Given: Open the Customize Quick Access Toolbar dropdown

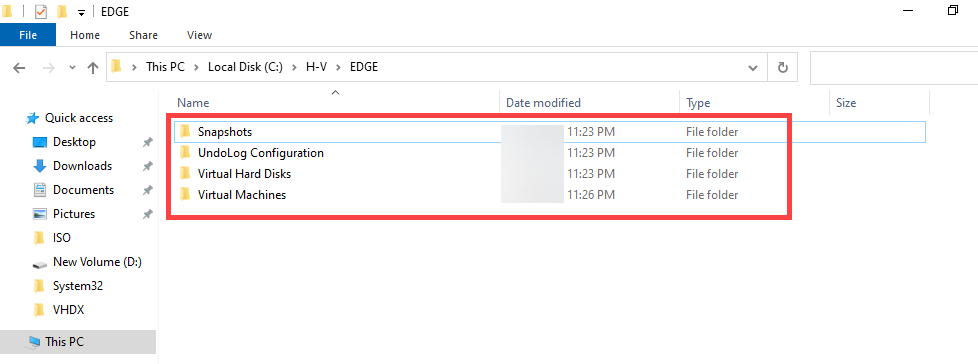Looking at the screenshot, I should tap(81, 12).
